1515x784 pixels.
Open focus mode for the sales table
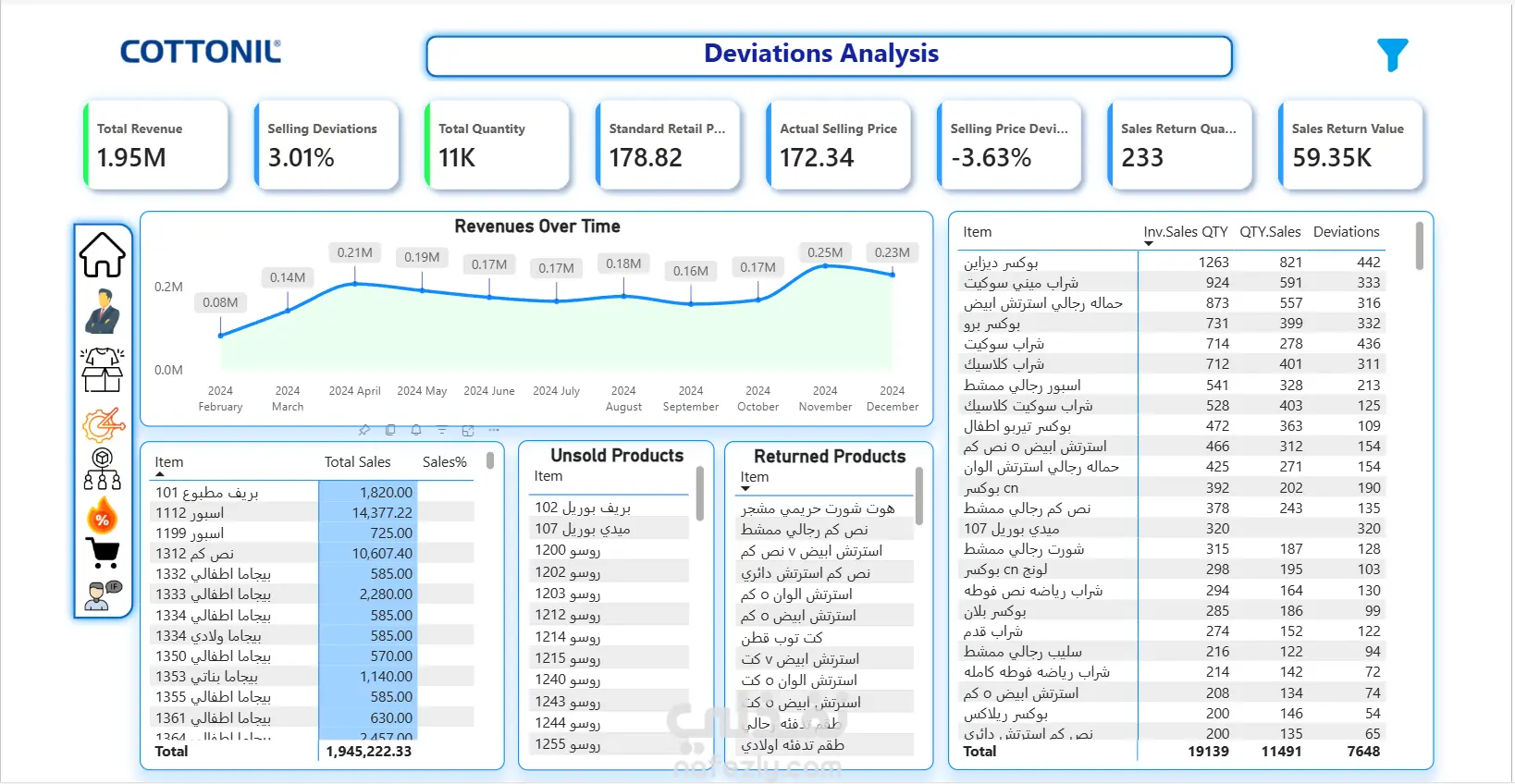click(468, 431)
